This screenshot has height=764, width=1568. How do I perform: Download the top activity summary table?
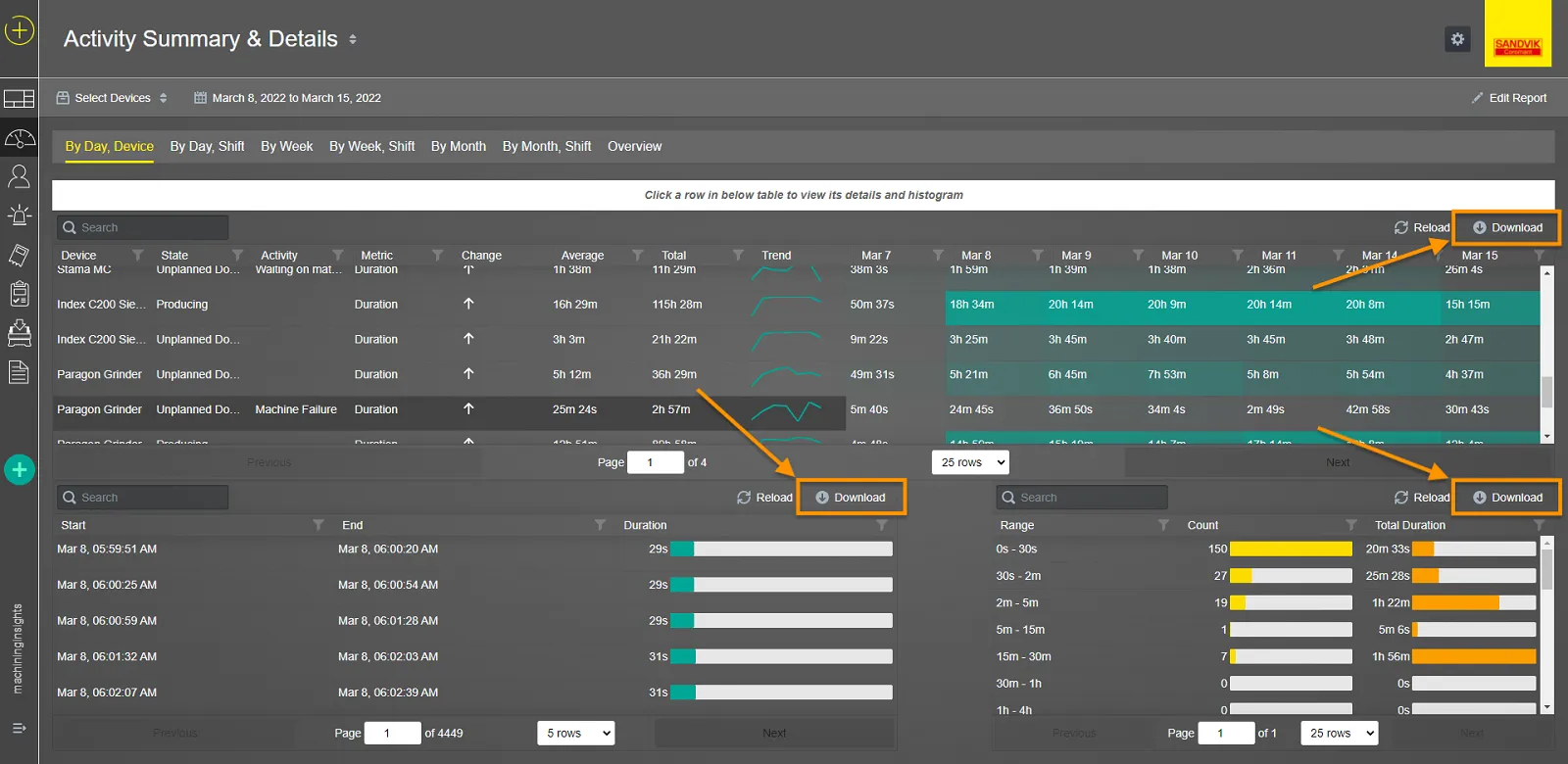(x=1507, y=227)
